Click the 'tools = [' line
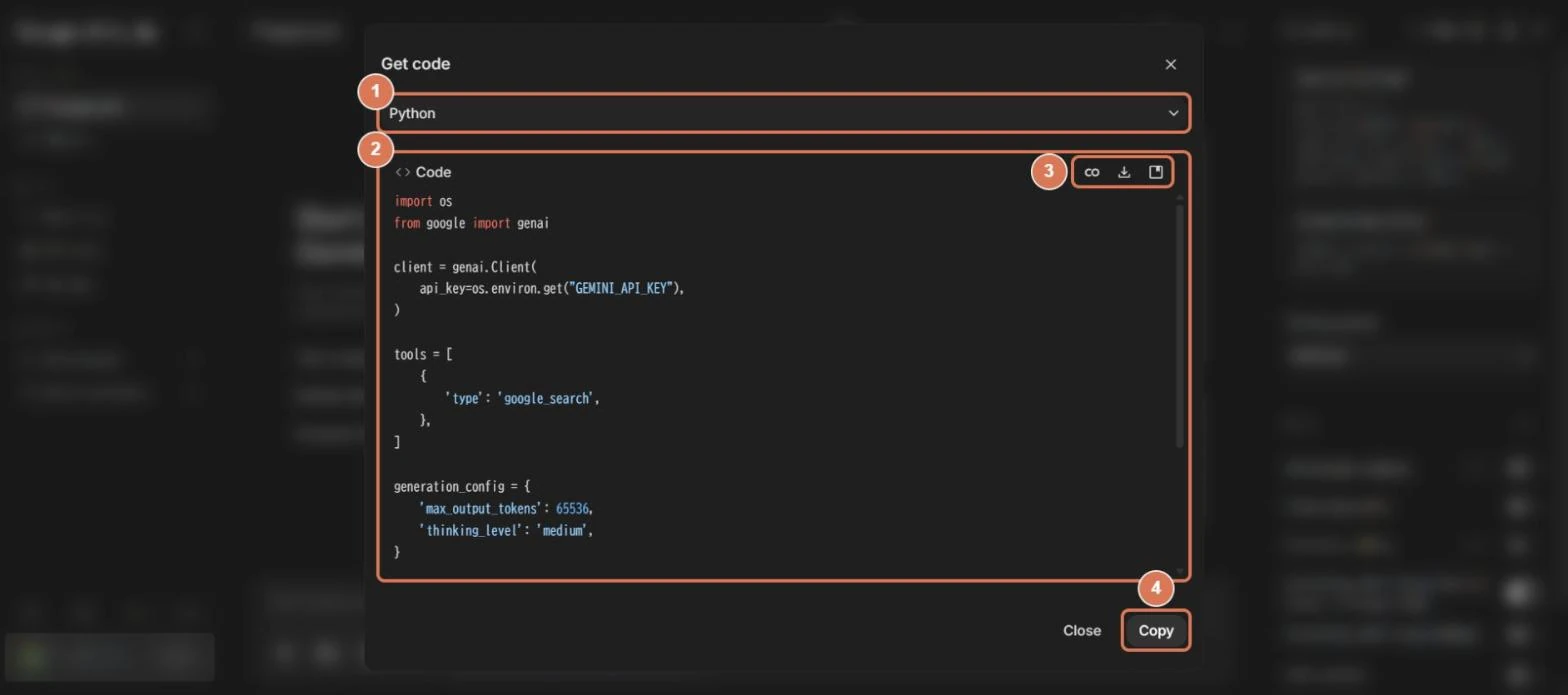This screenshot has height=695, width=1568. coord(424,354)
